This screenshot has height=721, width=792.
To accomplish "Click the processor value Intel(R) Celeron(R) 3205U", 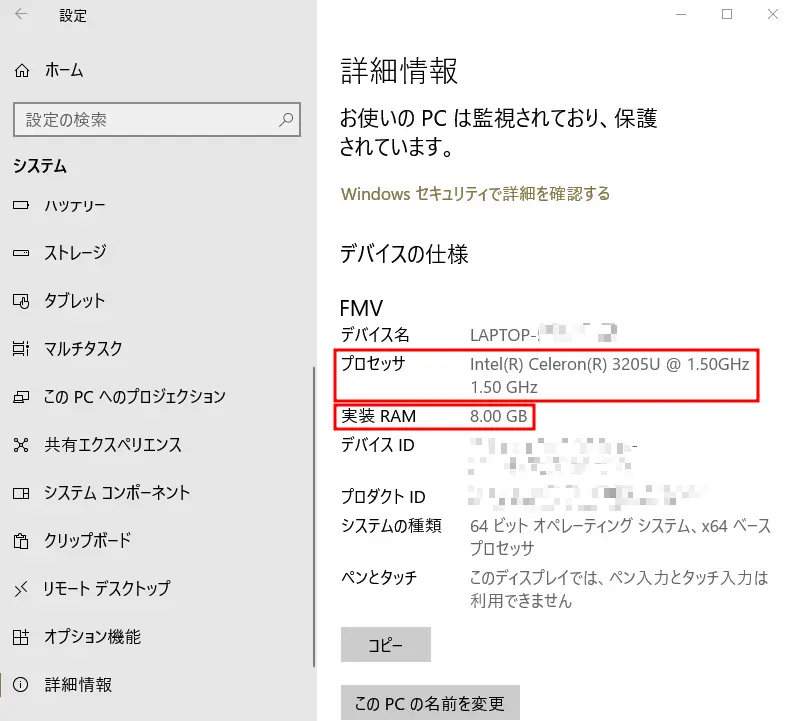I will click(x=610, y=375).
